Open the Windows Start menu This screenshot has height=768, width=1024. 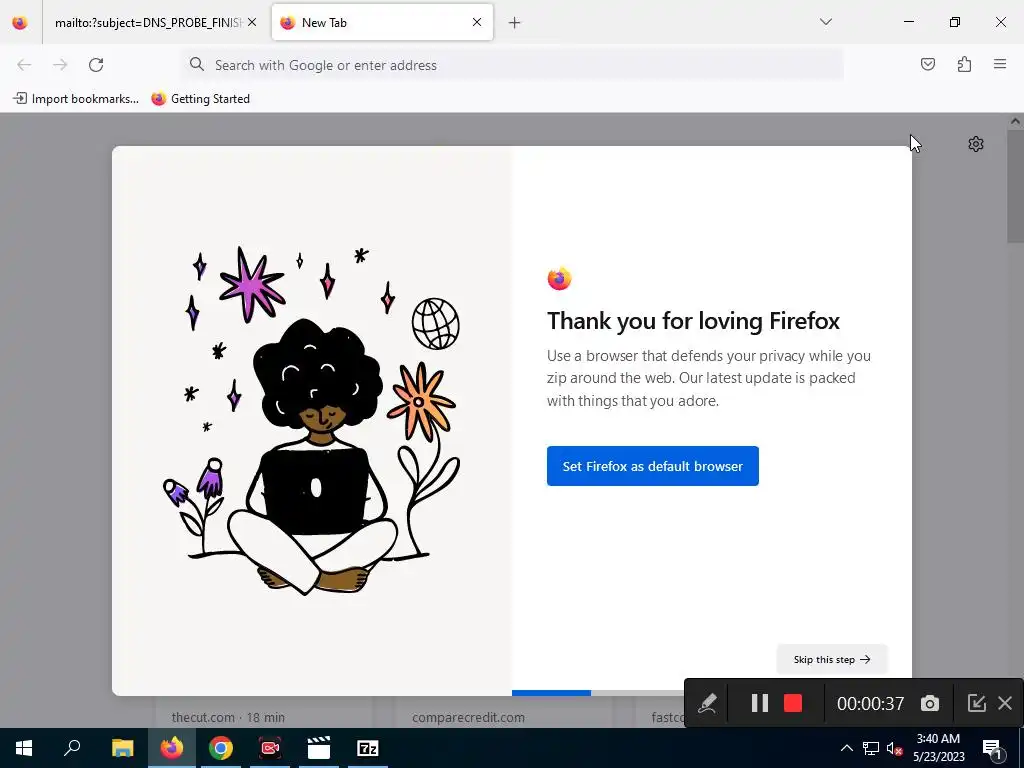24,748
